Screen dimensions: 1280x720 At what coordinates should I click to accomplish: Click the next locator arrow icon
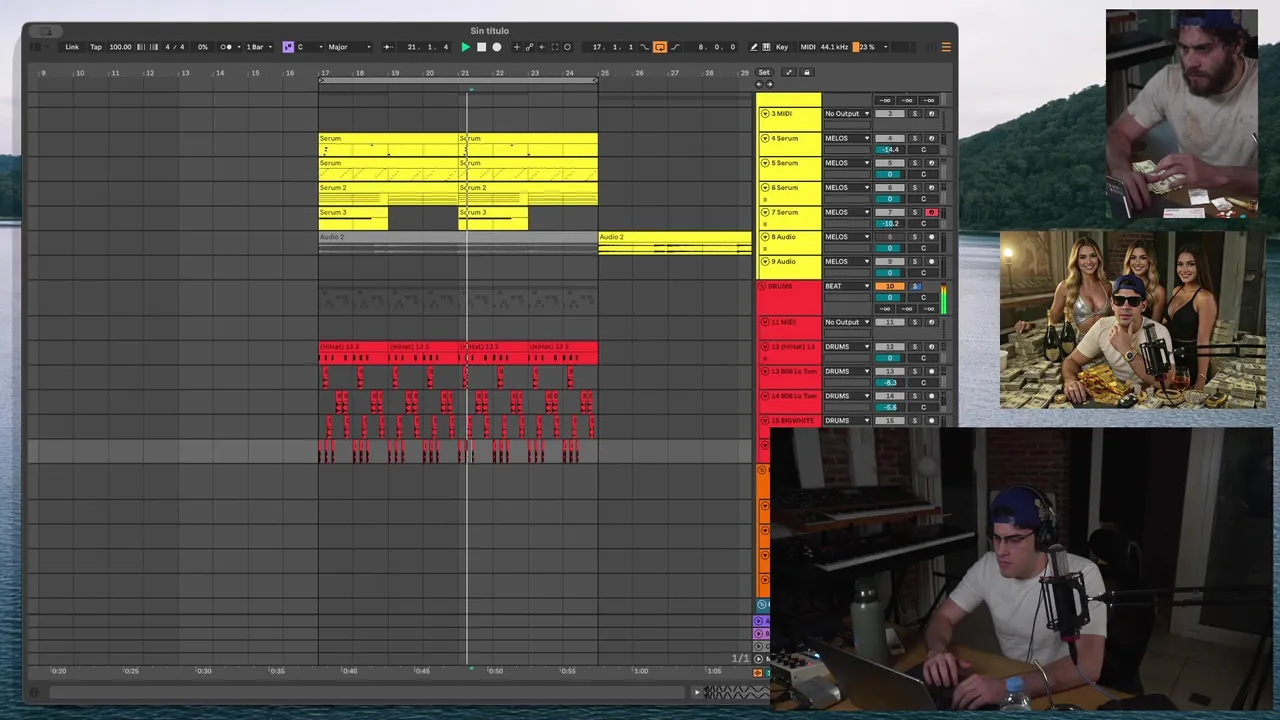[x=768, y=84]
